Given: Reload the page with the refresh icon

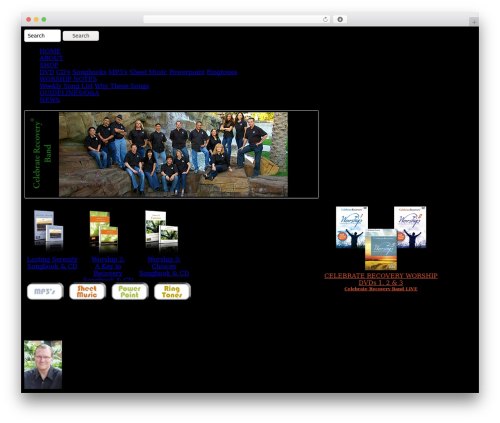Looking at the screenshot, I should click(x=325, y=19).
